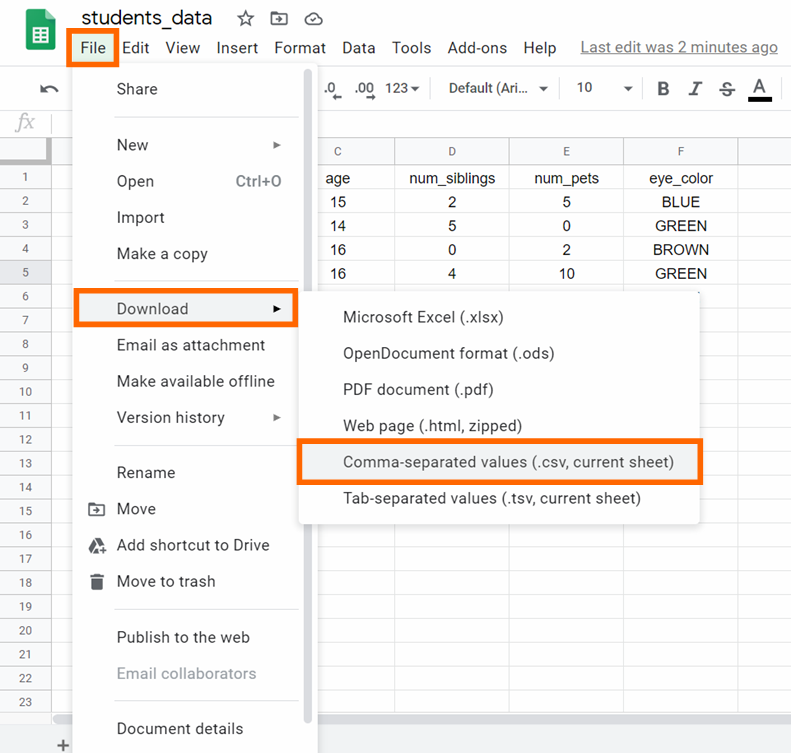Decrease decimal places icon
The image size is (793, 753).
click(x=332, y=90)
